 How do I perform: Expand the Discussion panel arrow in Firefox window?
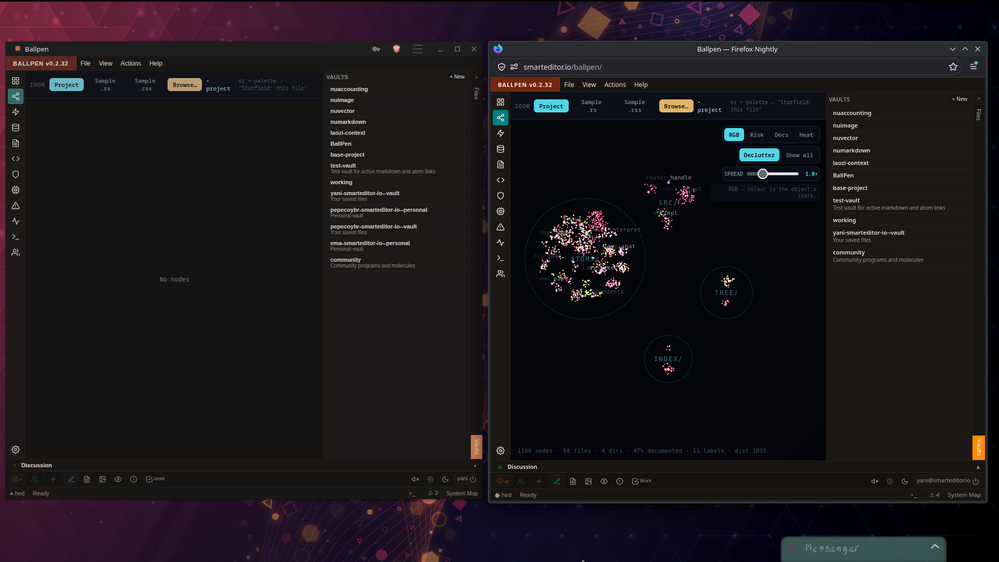(x=978, y=467)
